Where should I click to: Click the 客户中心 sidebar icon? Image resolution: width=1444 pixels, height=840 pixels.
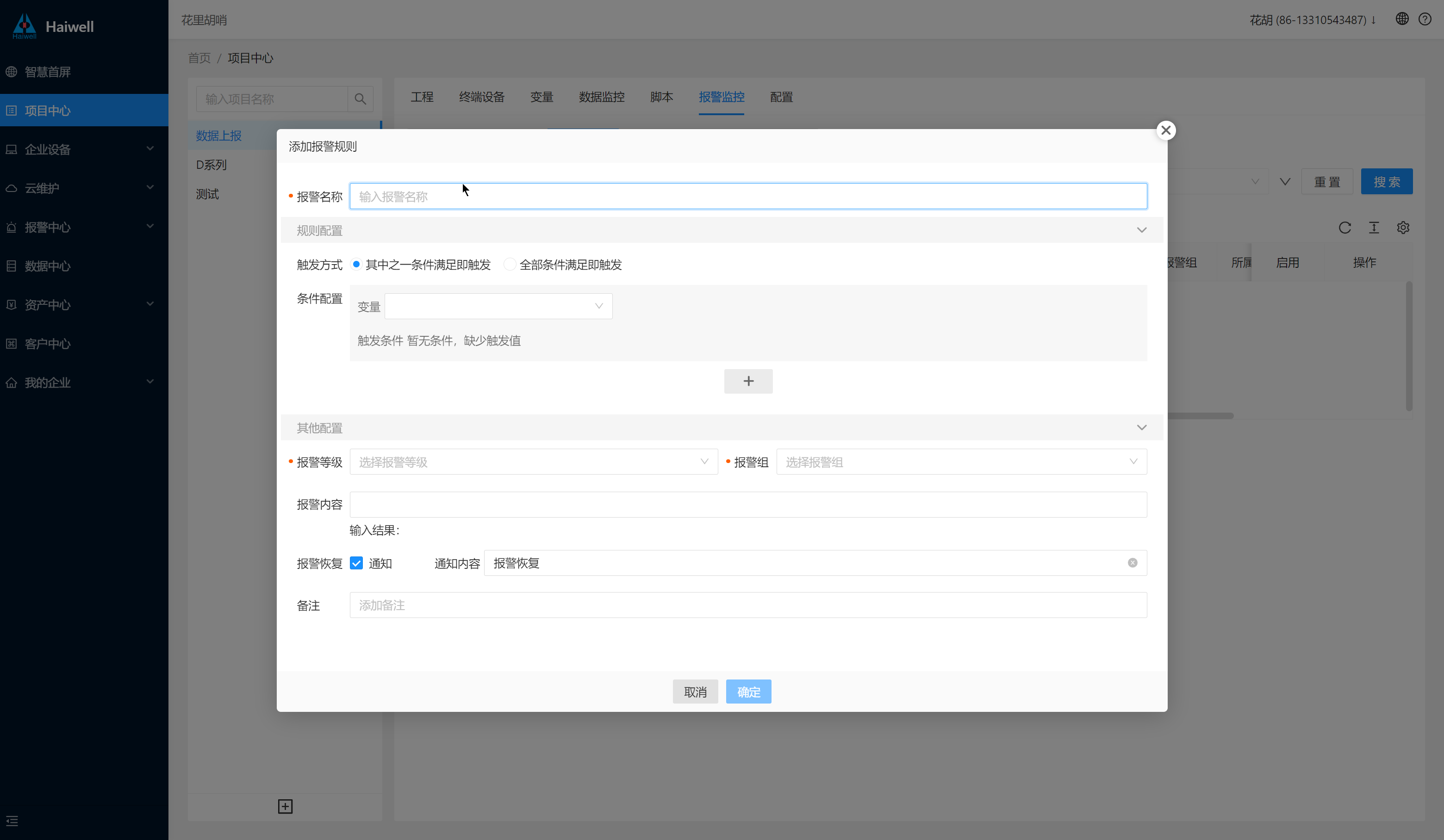12,344
